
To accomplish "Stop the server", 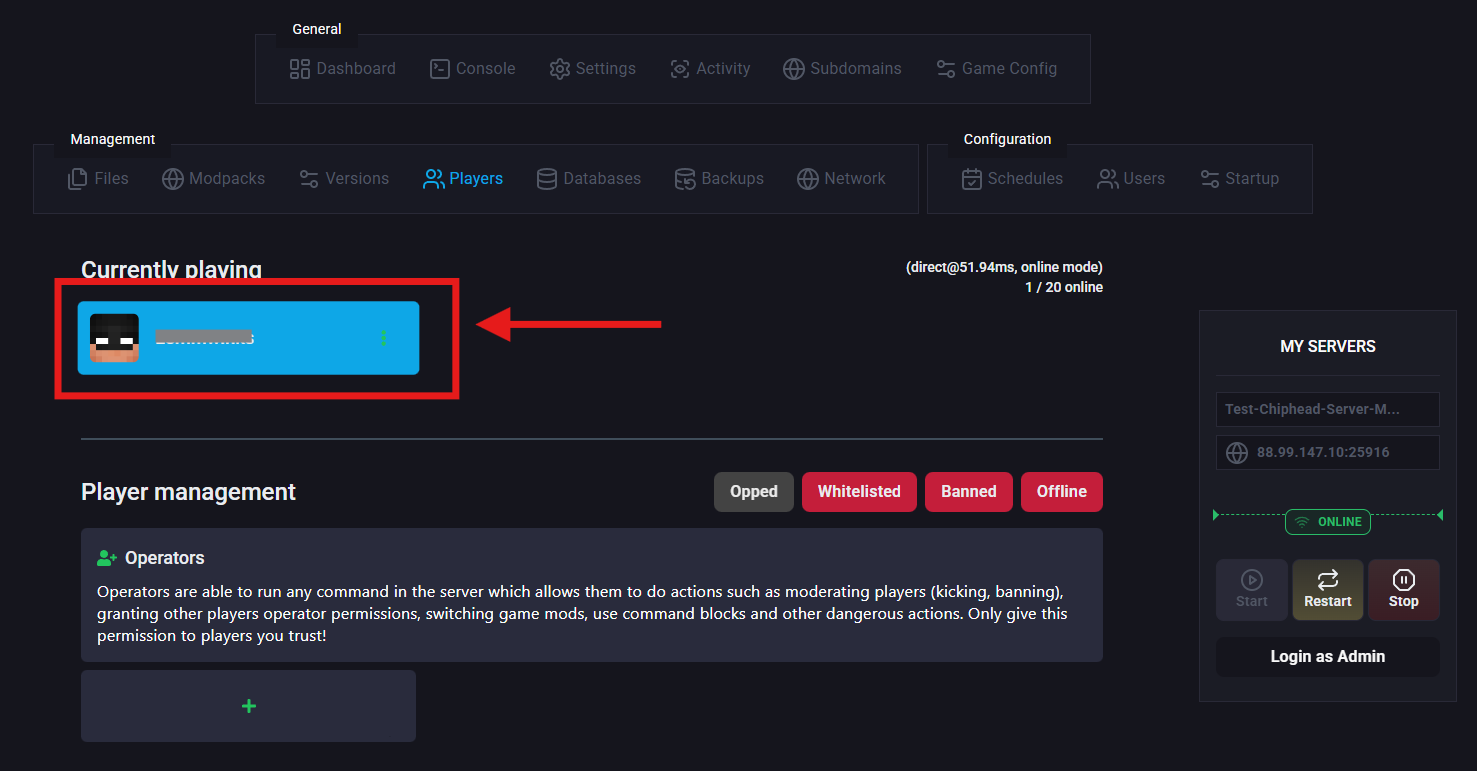I will [1404, 589].
